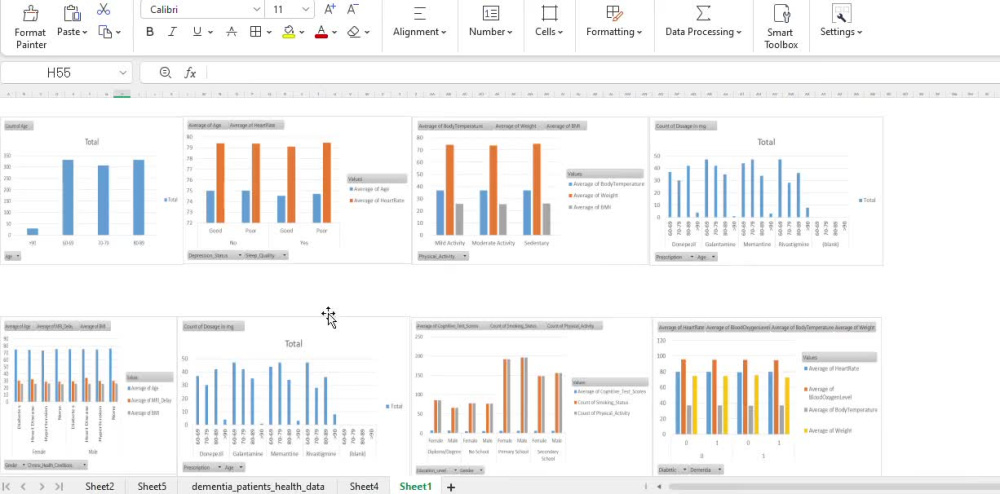Open Chronic_Health_Conditions chart filter
Image resolution: width=1000 pixels, height=494 pixels.
(x=57, y=465)
